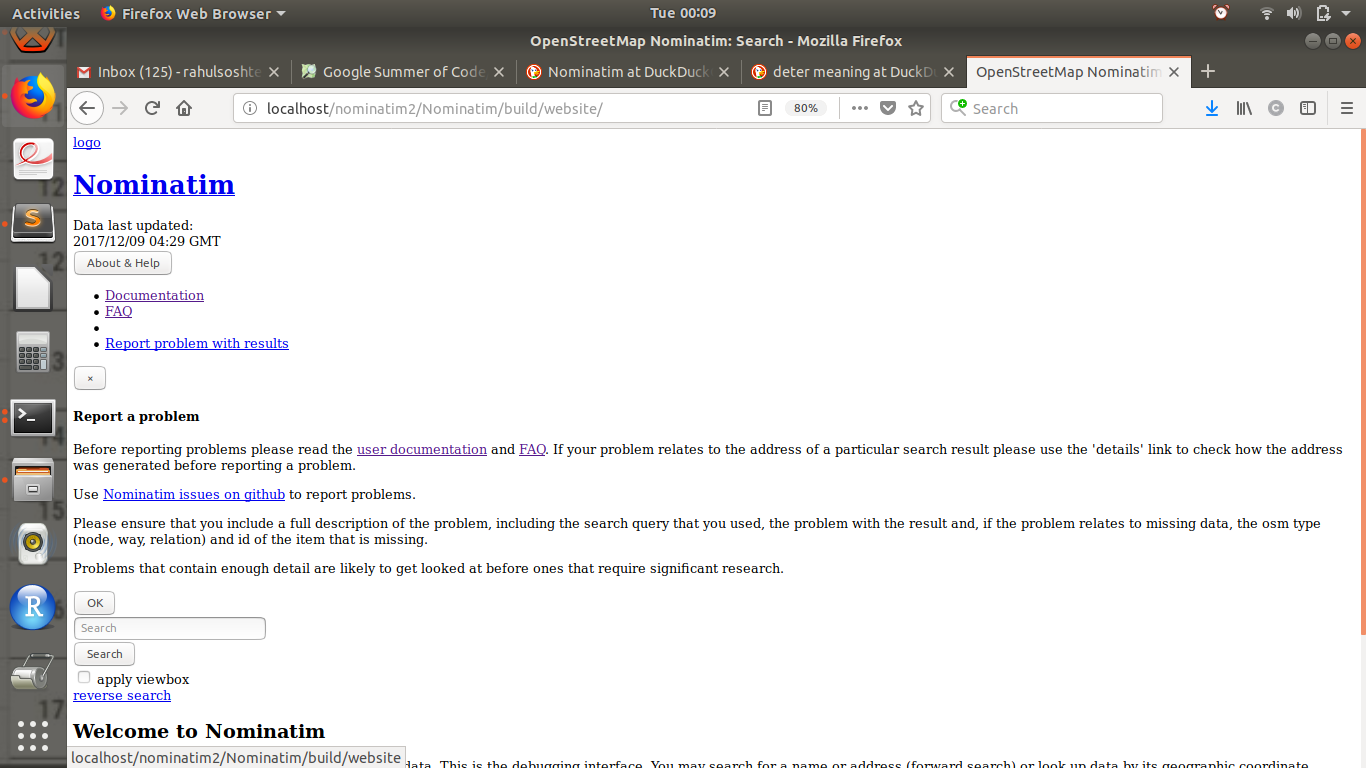Open Nominatim issues on github link

coord(194,494)
